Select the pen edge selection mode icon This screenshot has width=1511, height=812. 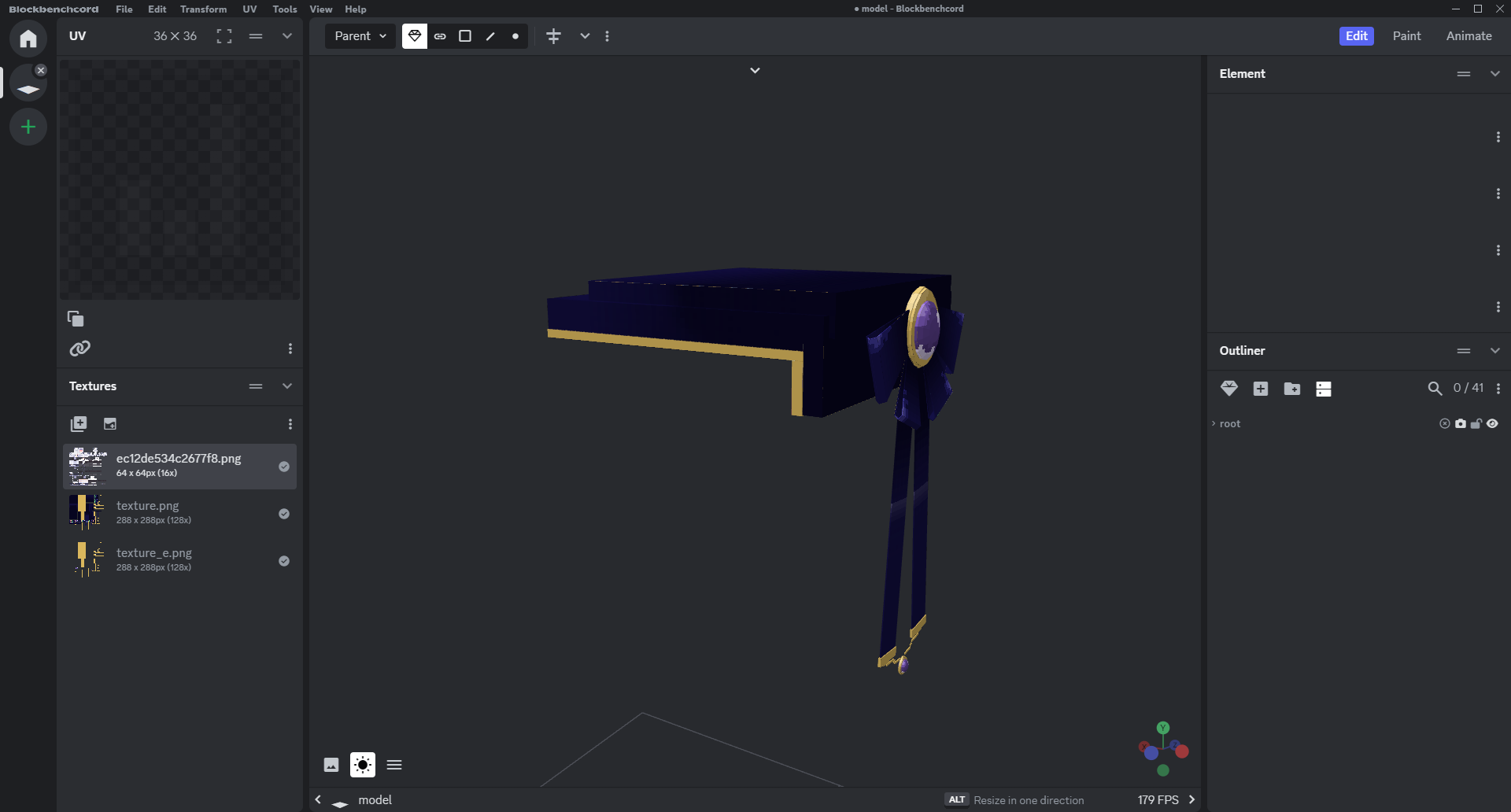490,36
